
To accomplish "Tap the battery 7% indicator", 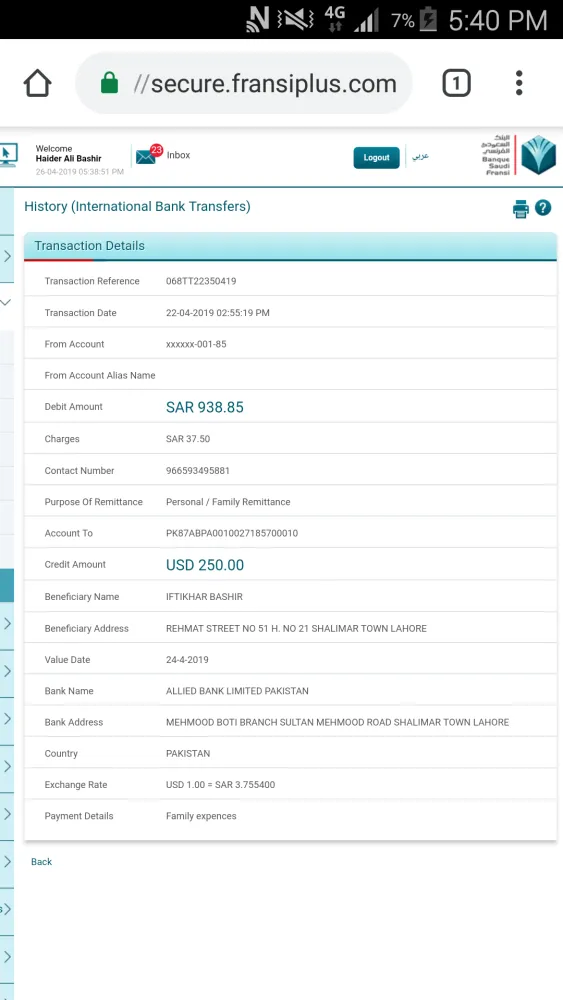I will click(x=414, y=20).
